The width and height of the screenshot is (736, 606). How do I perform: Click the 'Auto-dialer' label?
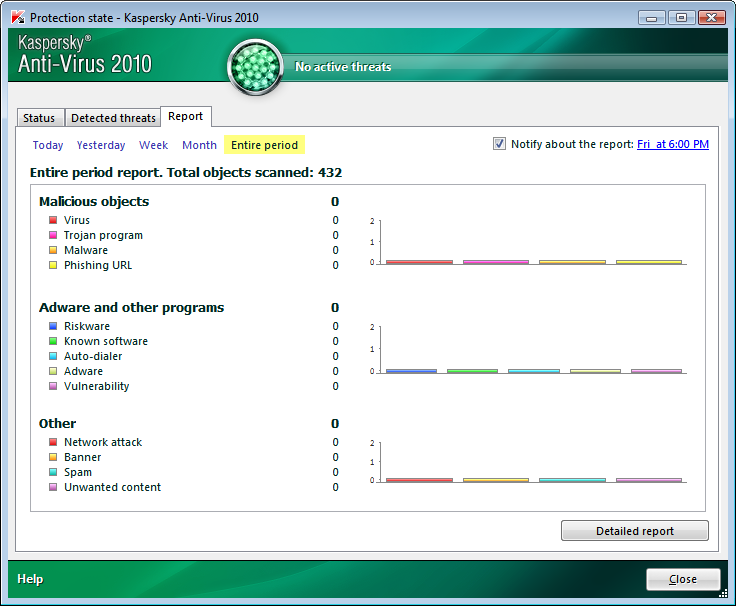click(93, 356)
